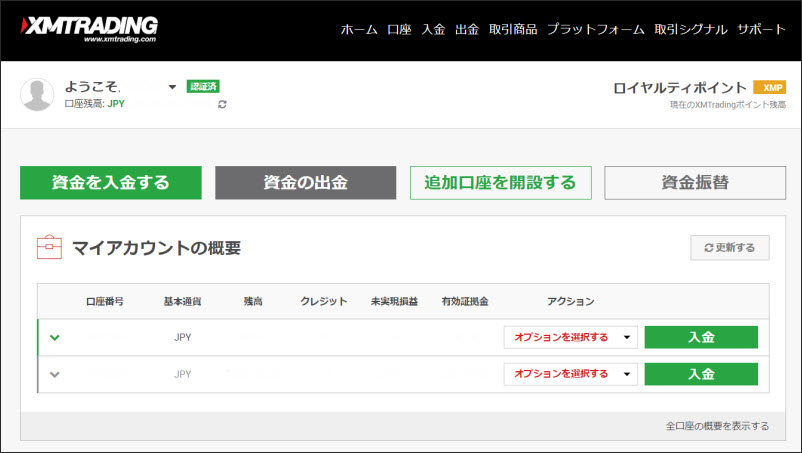The width and height of the screenshot is (802, 453).
Task: Click 追加口座を開設する button
Action: point(500,183)
